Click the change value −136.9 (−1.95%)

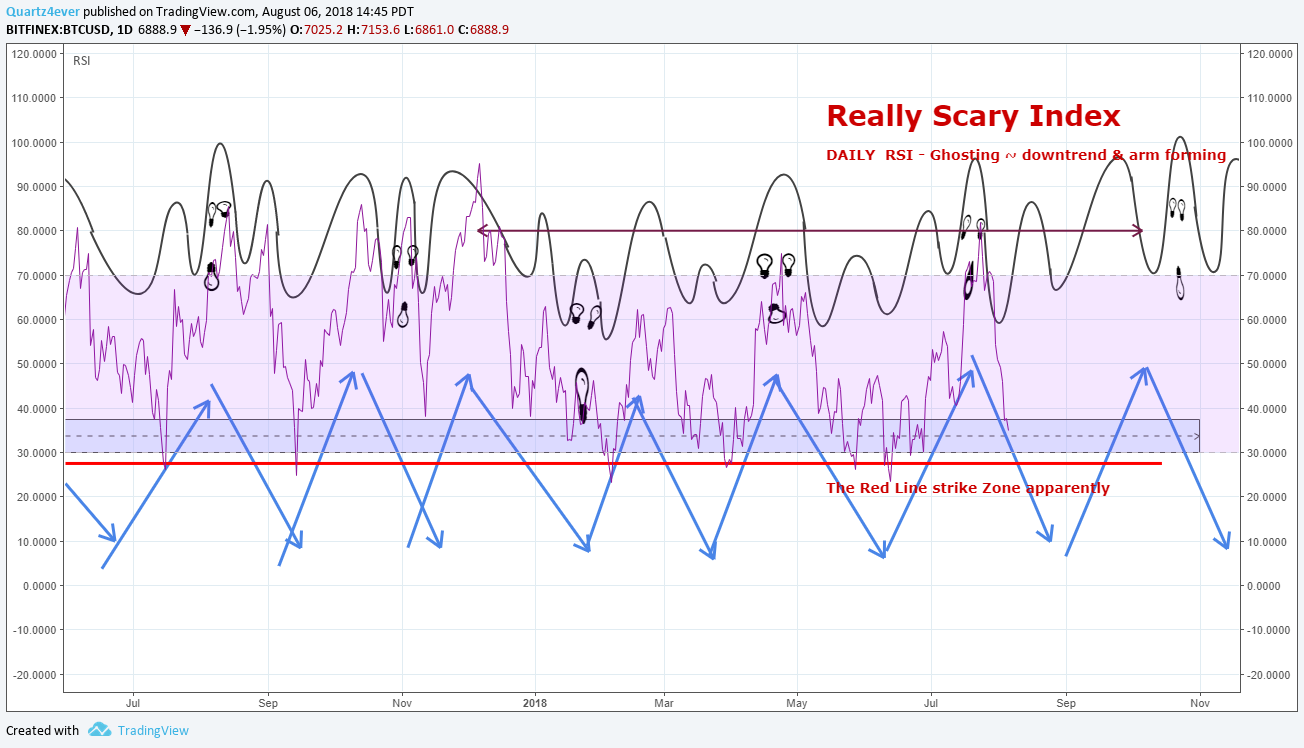click(240, 30)
